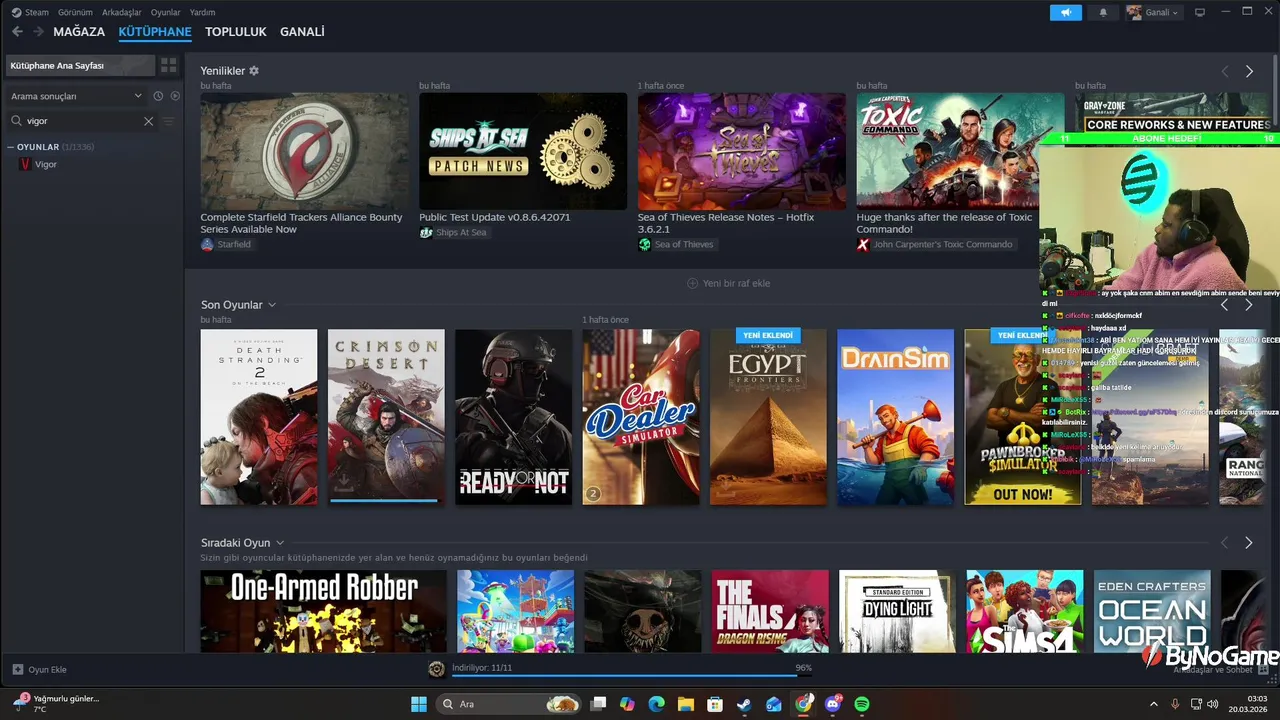
Task: Click Yenilikler shelf left arrow
Action: (1225, 71)
